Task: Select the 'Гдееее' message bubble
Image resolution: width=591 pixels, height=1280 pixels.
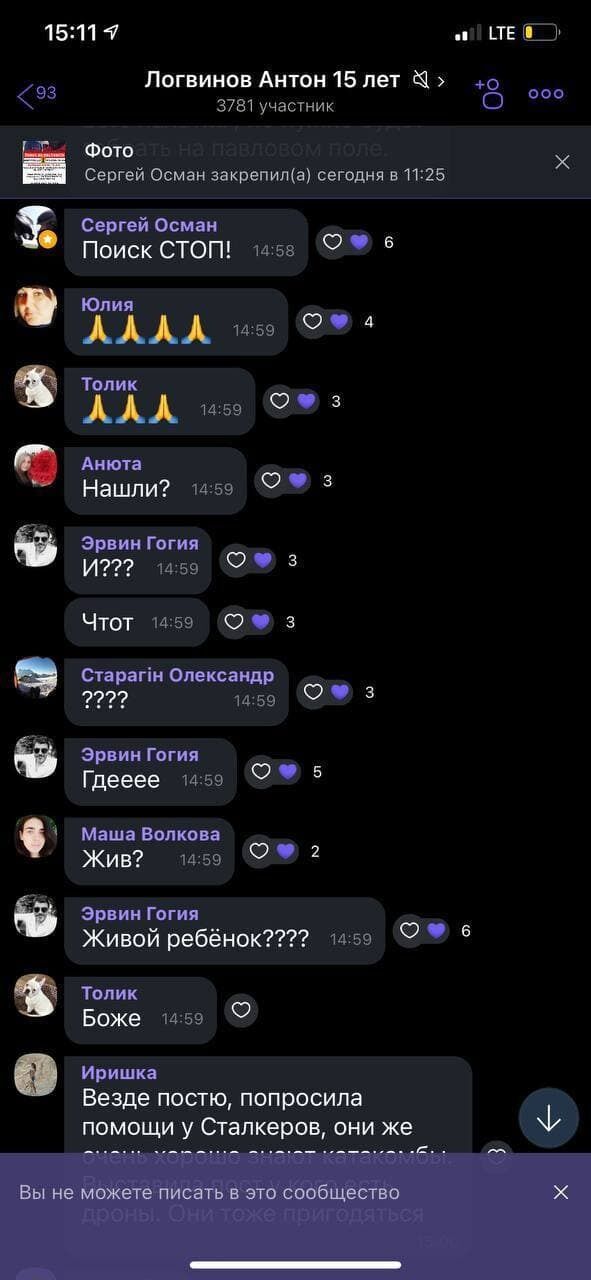Action: [x=150, y=772]
